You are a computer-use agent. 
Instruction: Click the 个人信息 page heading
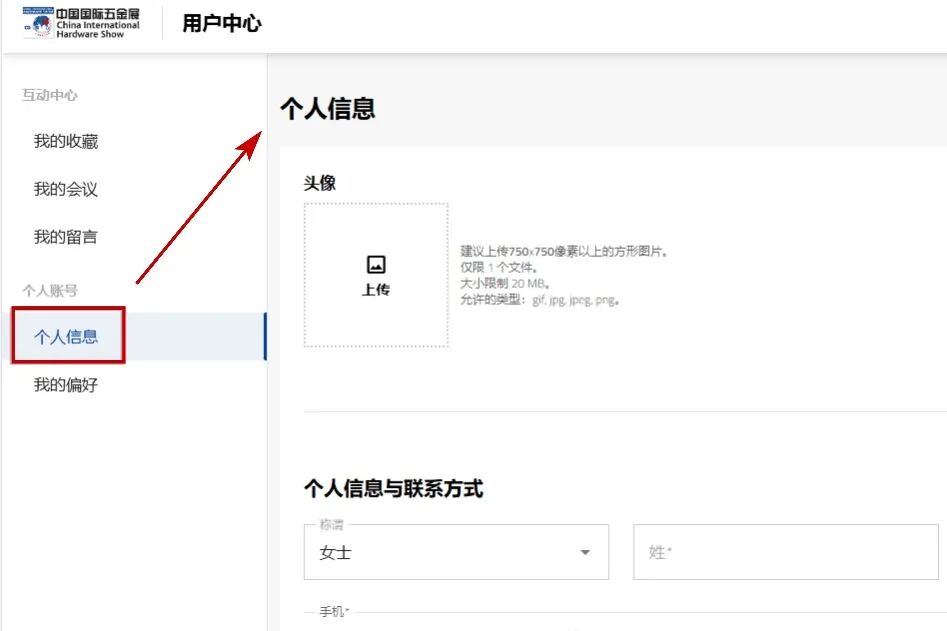tap(327, 109)
